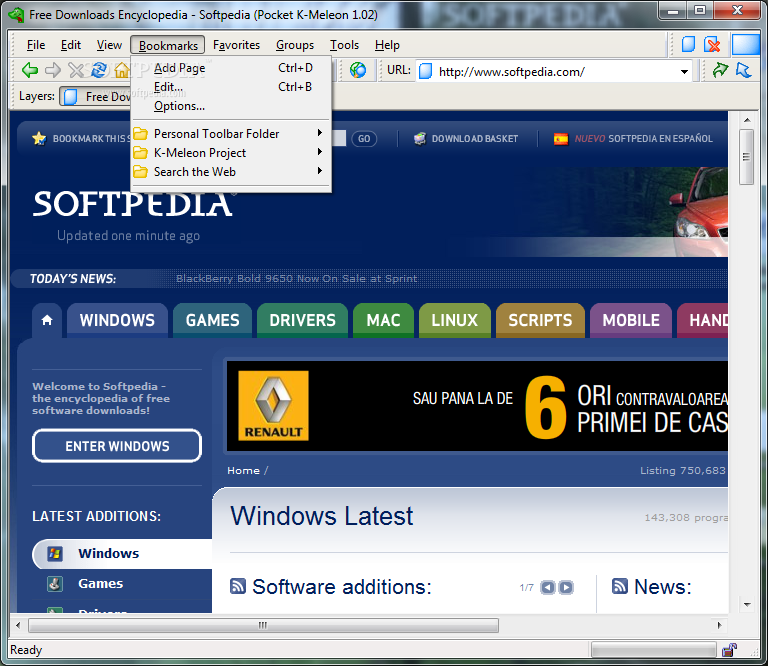Open the Groups menu
This screenshot has height=666, width=768.
coord(295,45)
